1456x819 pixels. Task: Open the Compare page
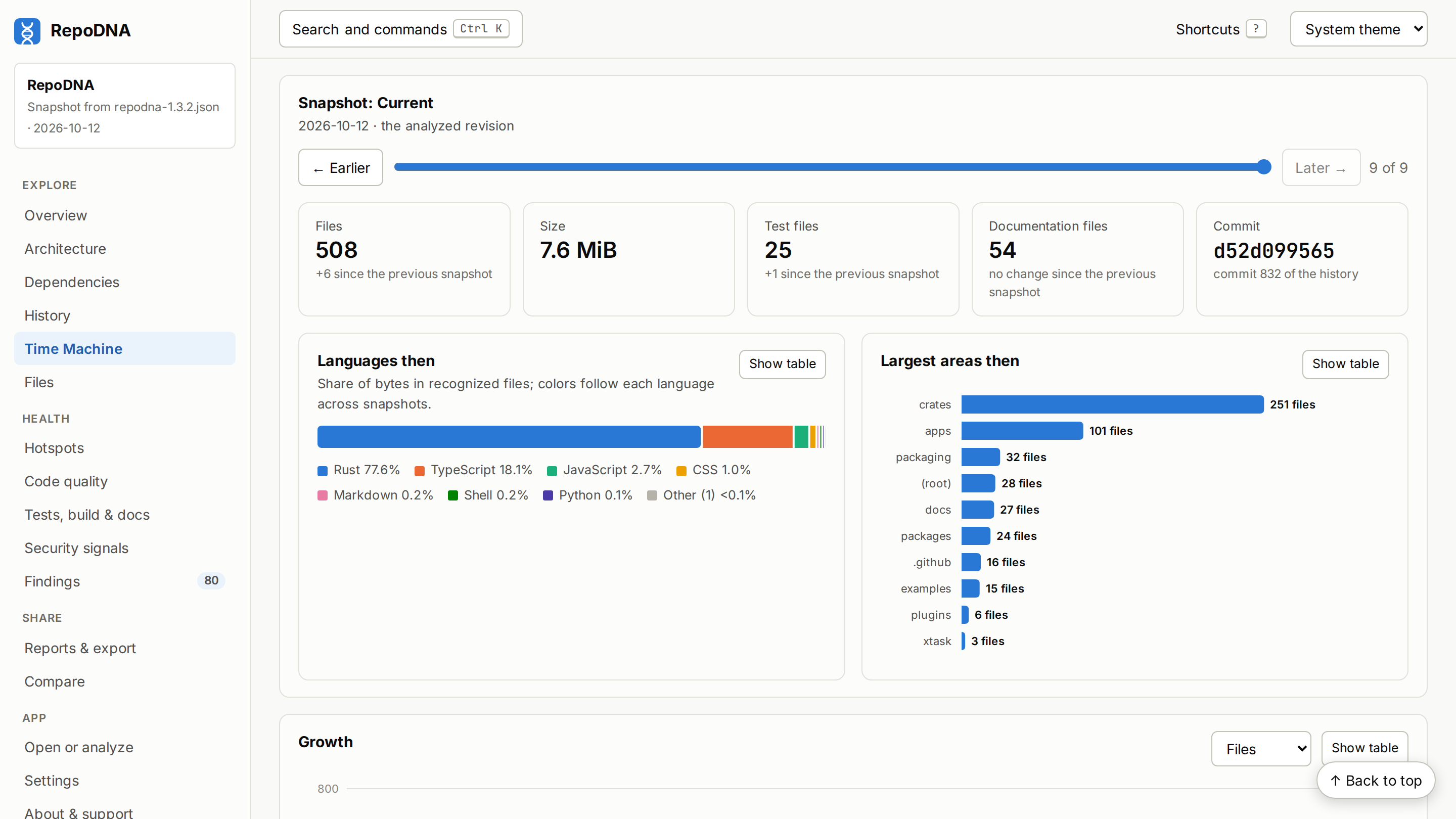[x=124, y=681]
